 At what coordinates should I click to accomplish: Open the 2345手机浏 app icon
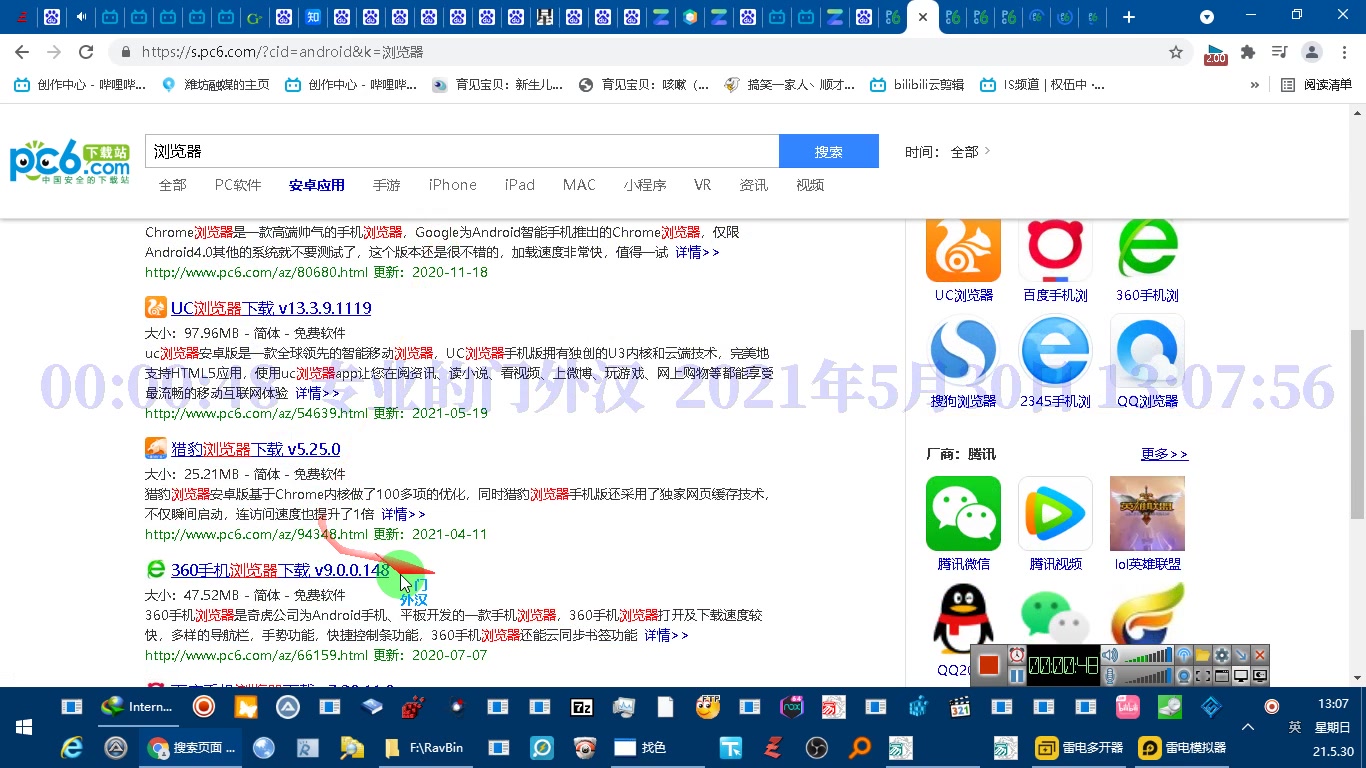[1055, 352]
